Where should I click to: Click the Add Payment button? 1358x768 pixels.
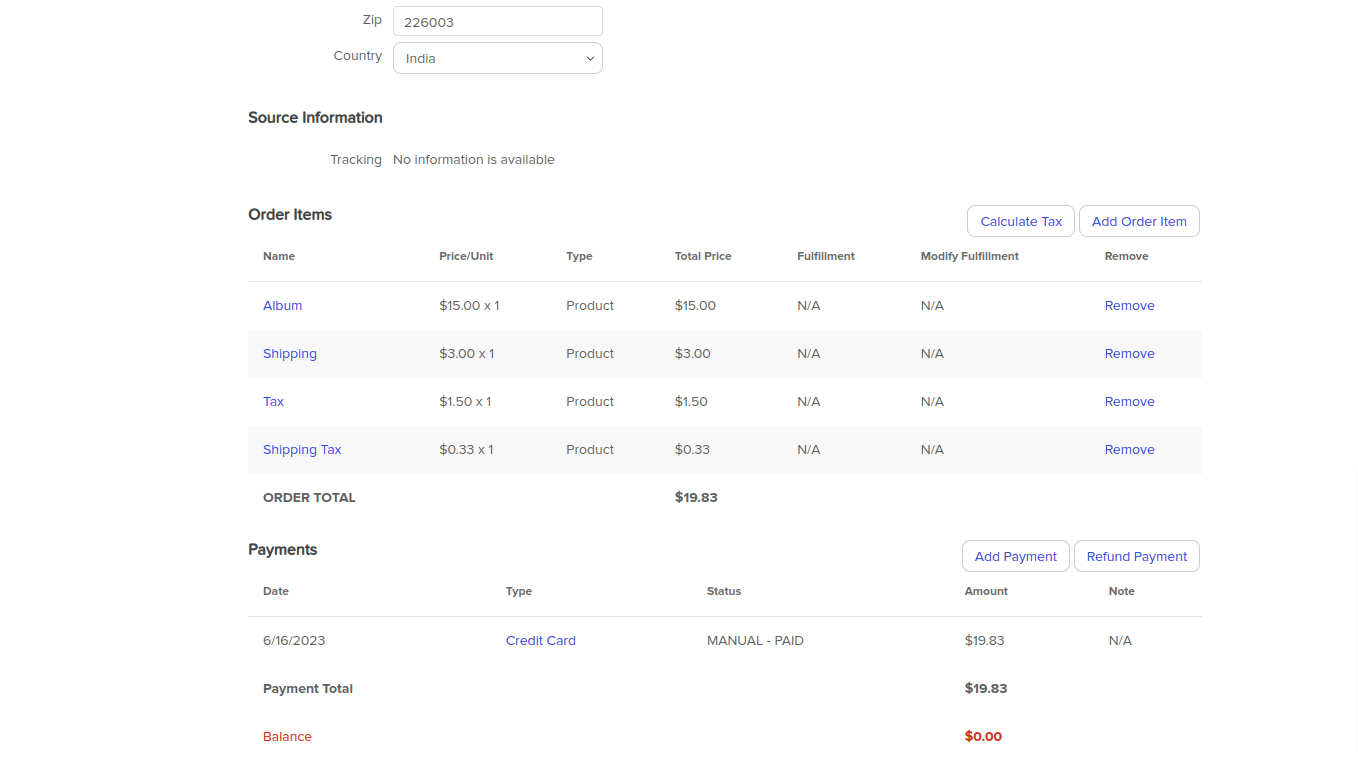1015,556
